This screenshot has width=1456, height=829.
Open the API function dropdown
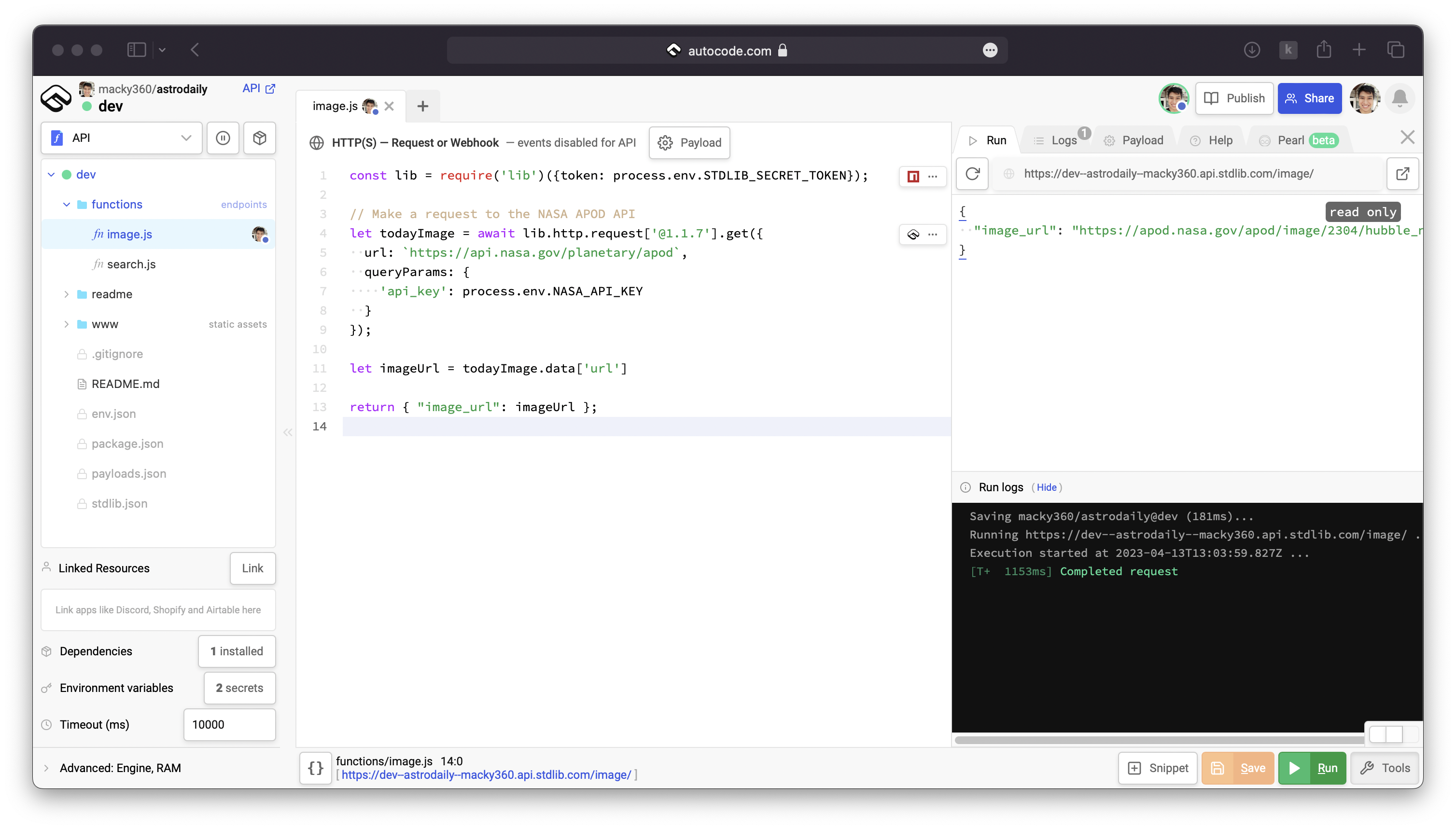coord(186,138)
